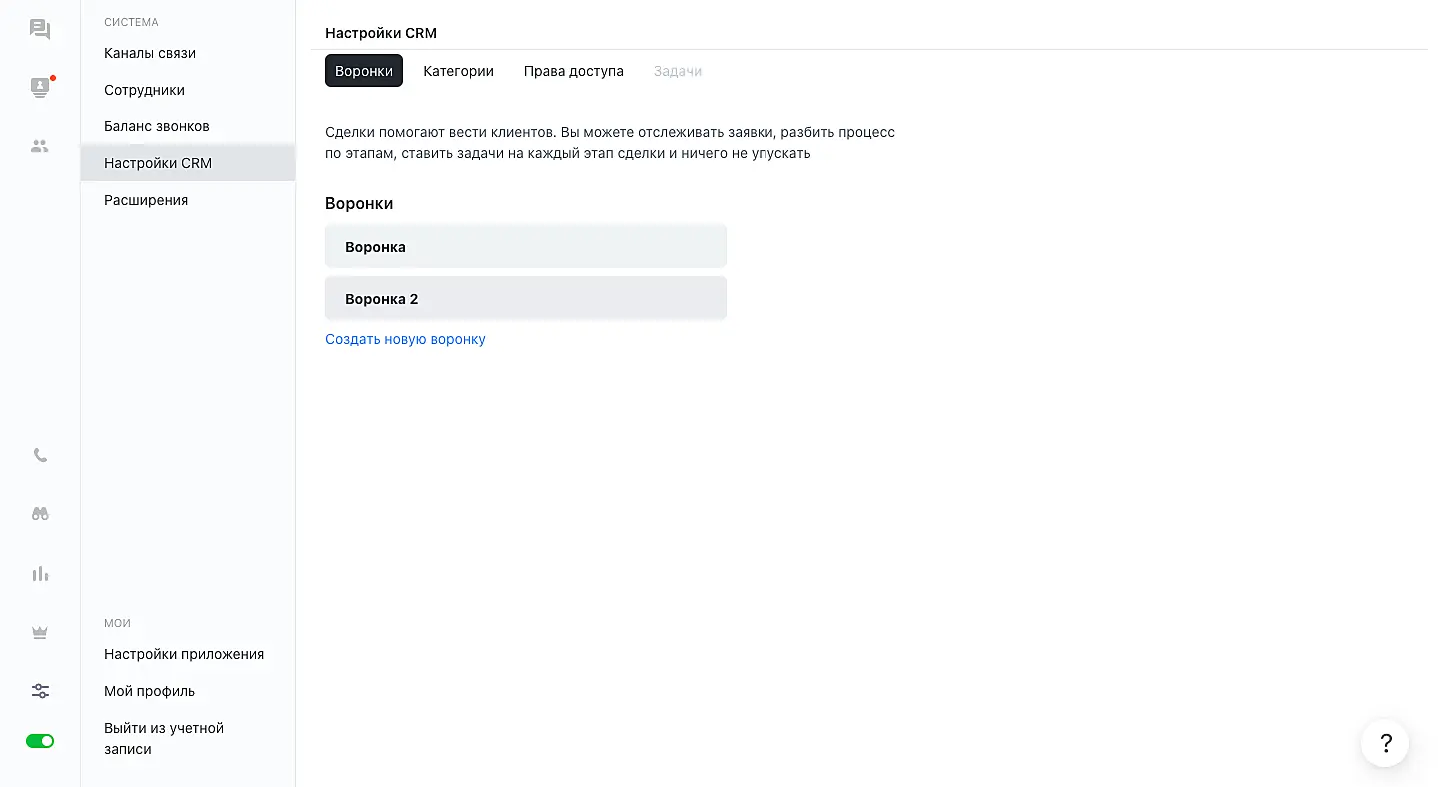Screen dimensions: 1438x787
Task: Click the phone calls icon
Action: [x=40, y=455]
